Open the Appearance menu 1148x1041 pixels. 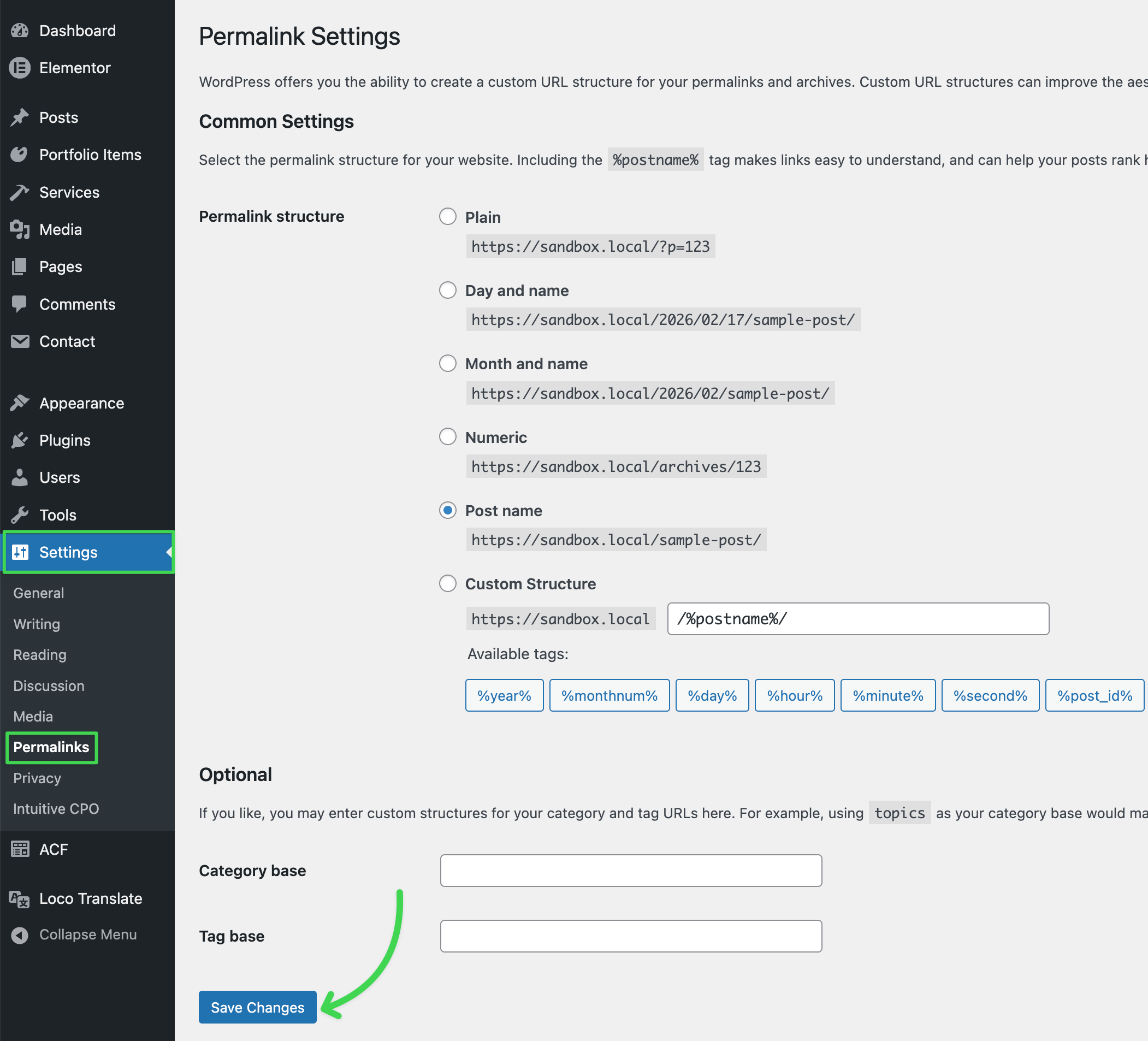click(x=81, y=403)
